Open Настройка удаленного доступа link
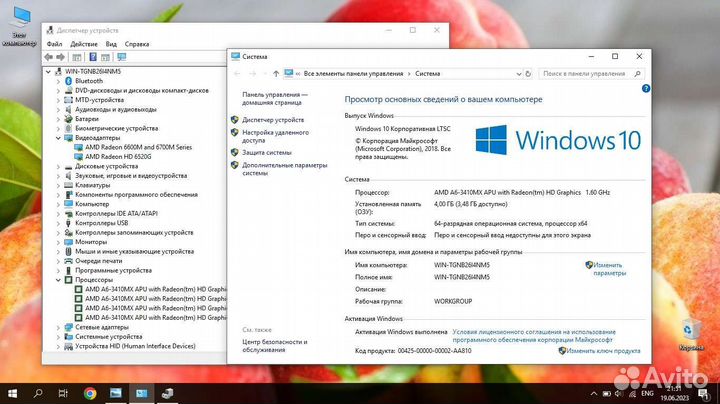The width and height of the screenshot is (720, 404). tap(276, 136)
